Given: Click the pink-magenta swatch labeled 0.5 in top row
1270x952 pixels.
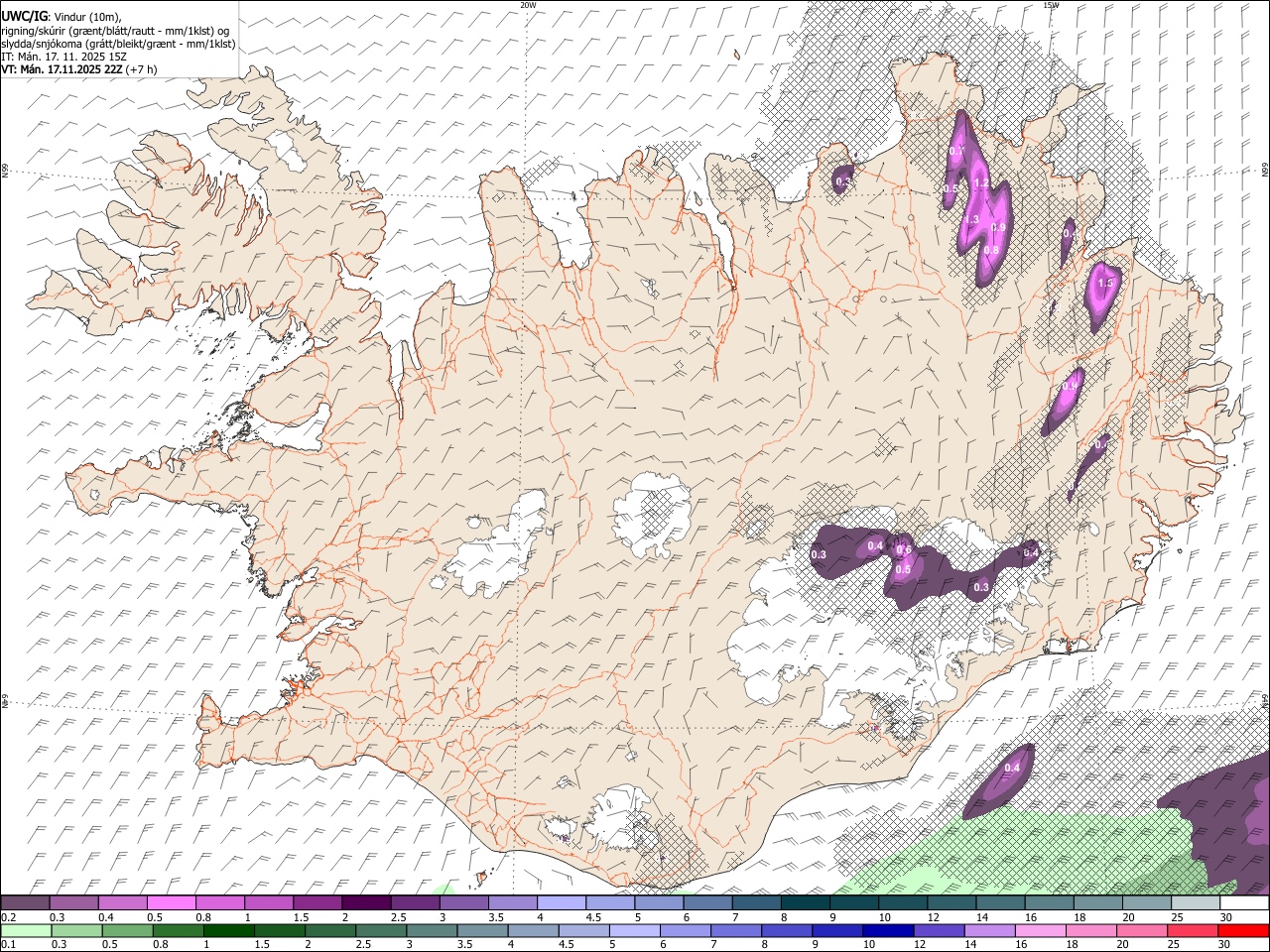Looking at the screenshot, I should (x=171, y=902).
